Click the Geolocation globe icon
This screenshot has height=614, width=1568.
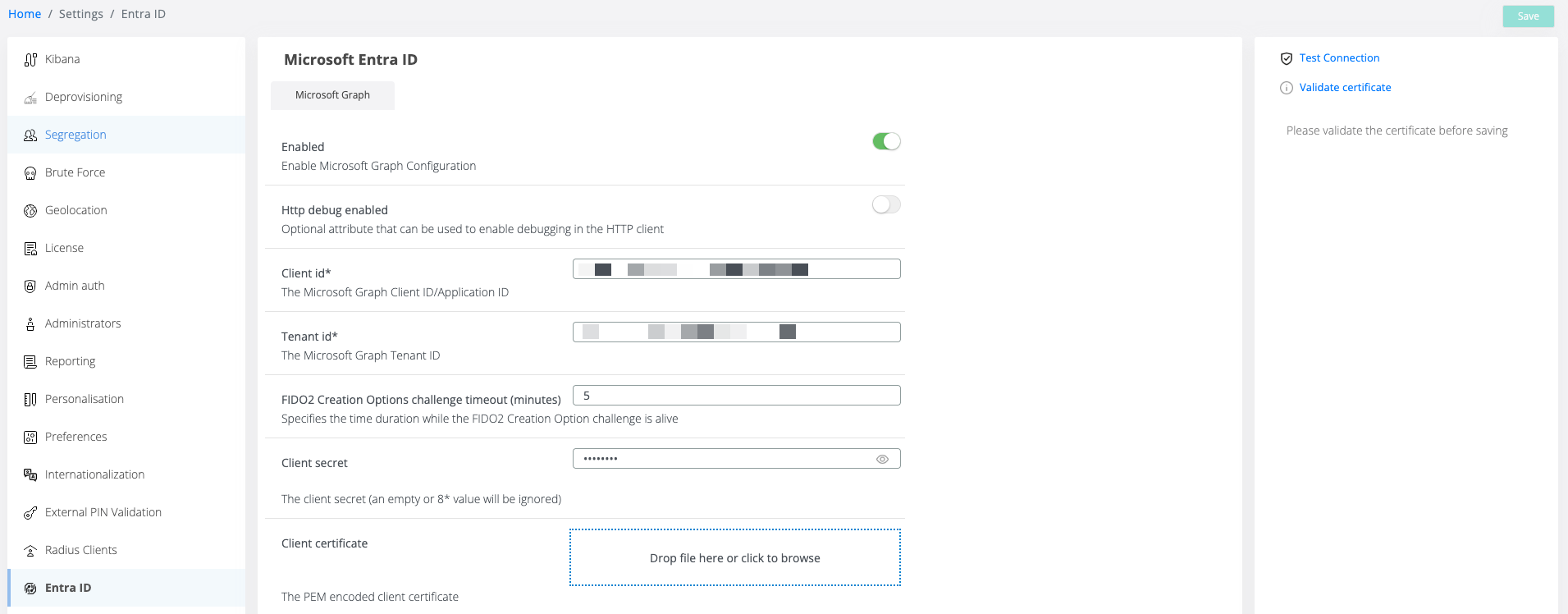[x=30, y=211]
